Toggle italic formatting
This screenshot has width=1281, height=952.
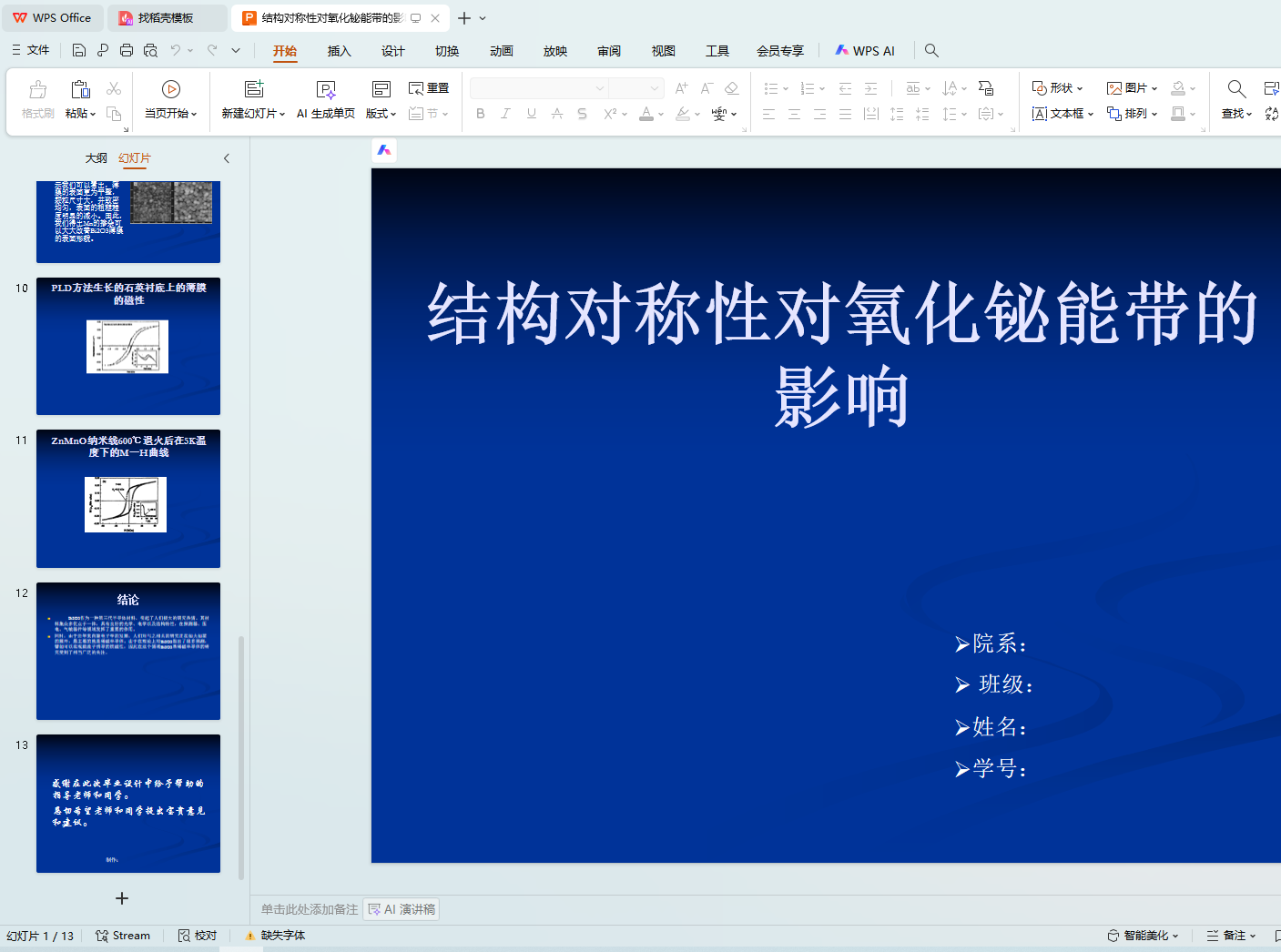[505, 114]
